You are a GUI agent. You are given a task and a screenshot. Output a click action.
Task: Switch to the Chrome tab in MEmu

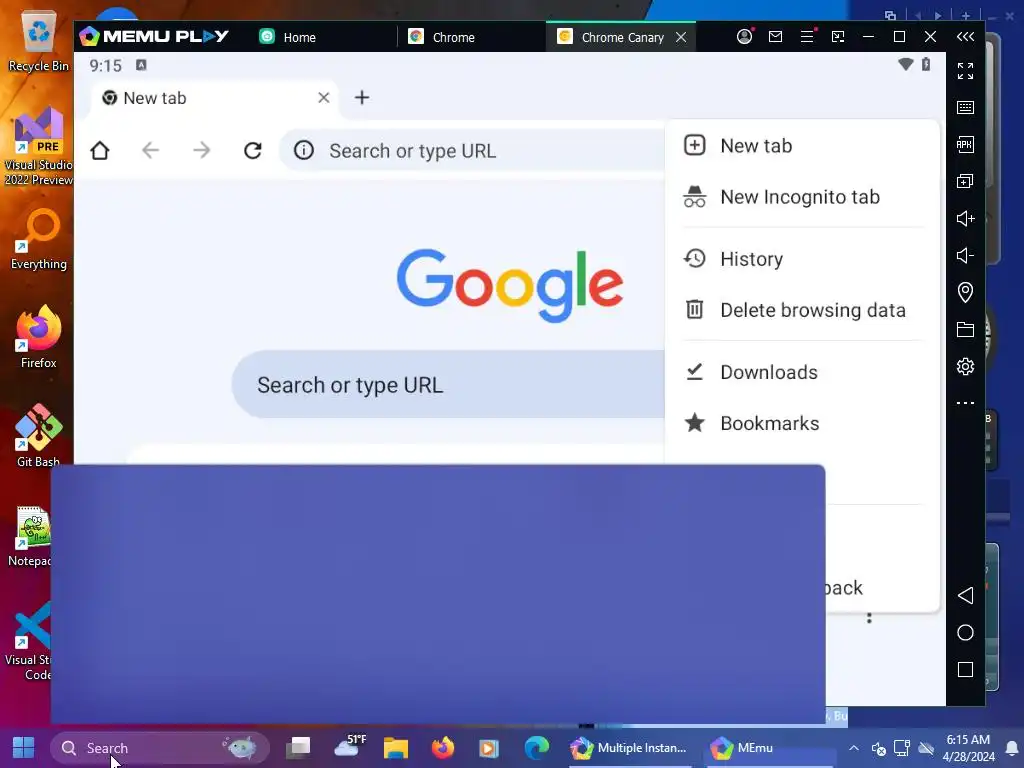[441, 37]
